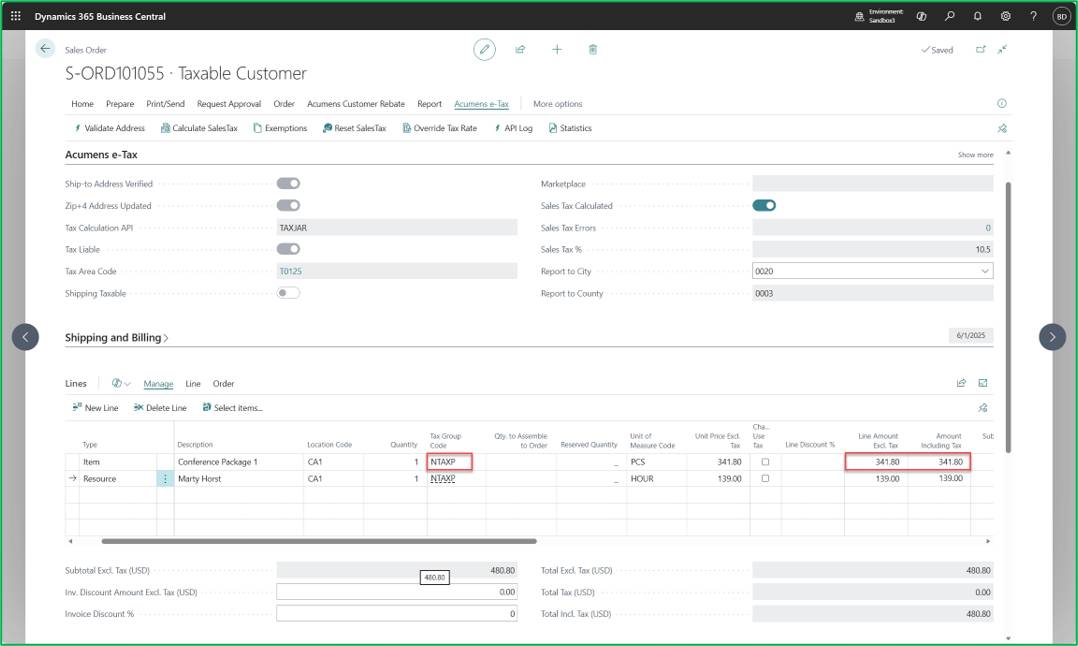The height and width of the screenshot is (646, 1078).
Task: Open row options for the Resource line
Action: (x=165, y=478)
